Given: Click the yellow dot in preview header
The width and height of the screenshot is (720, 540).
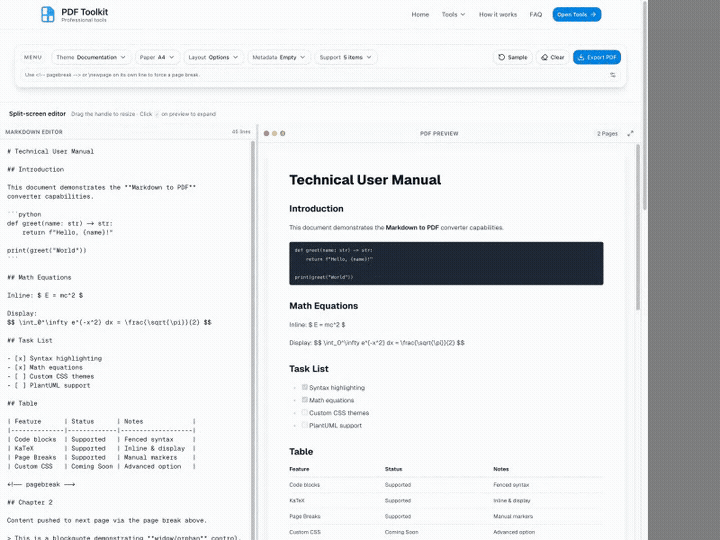Looking at the screenshot, I should (x=275, y=133).
